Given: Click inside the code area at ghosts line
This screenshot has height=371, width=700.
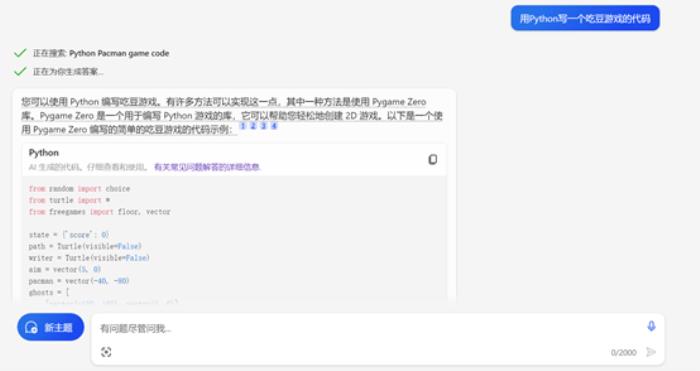Looking at the screenshot, I should [49, 292].
